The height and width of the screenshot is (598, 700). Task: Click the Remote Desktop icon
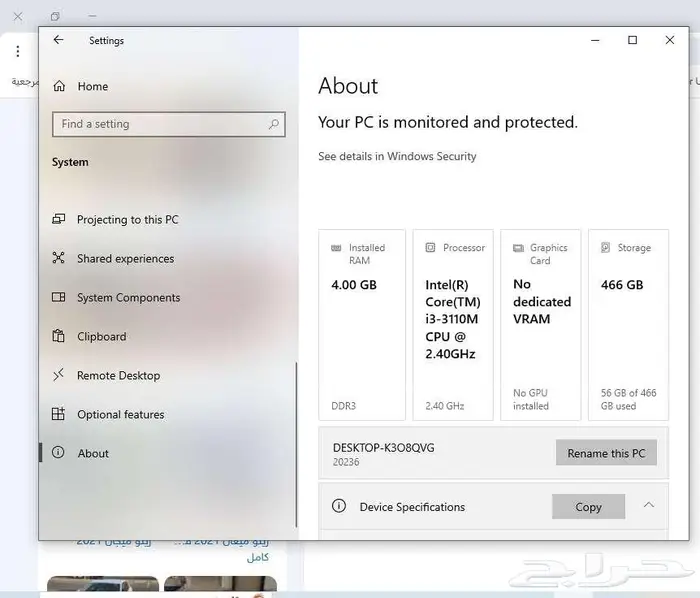click(58, 376)
